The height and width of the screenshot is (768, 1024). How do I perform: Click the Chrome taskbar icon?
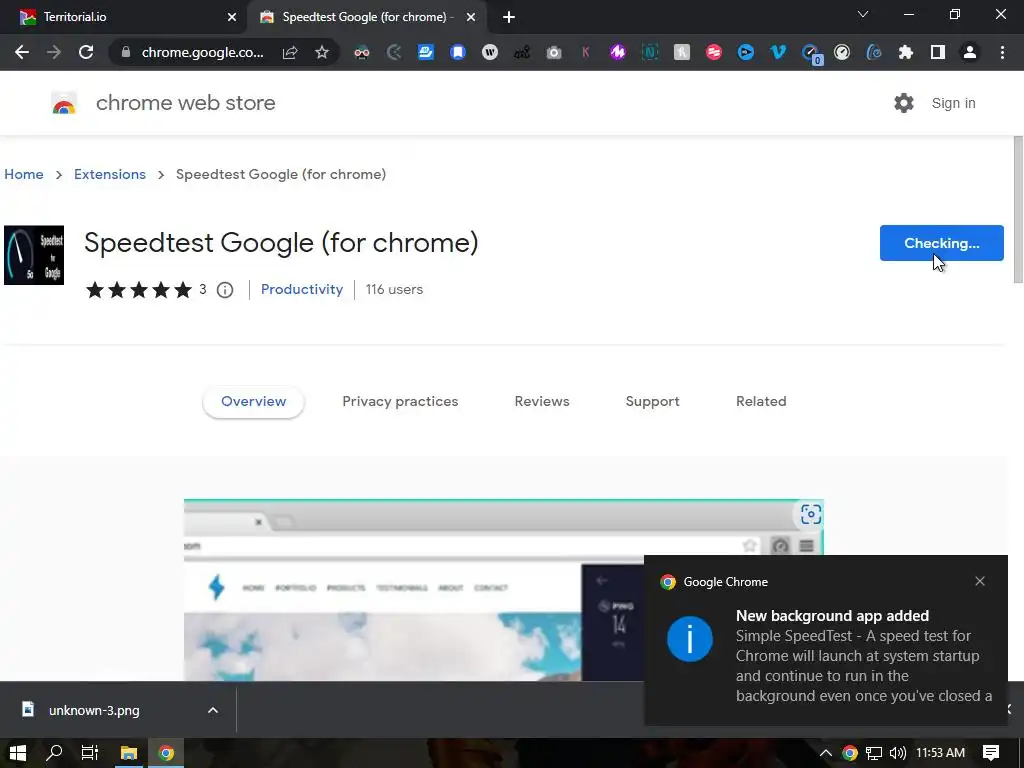tap(167, 753)
